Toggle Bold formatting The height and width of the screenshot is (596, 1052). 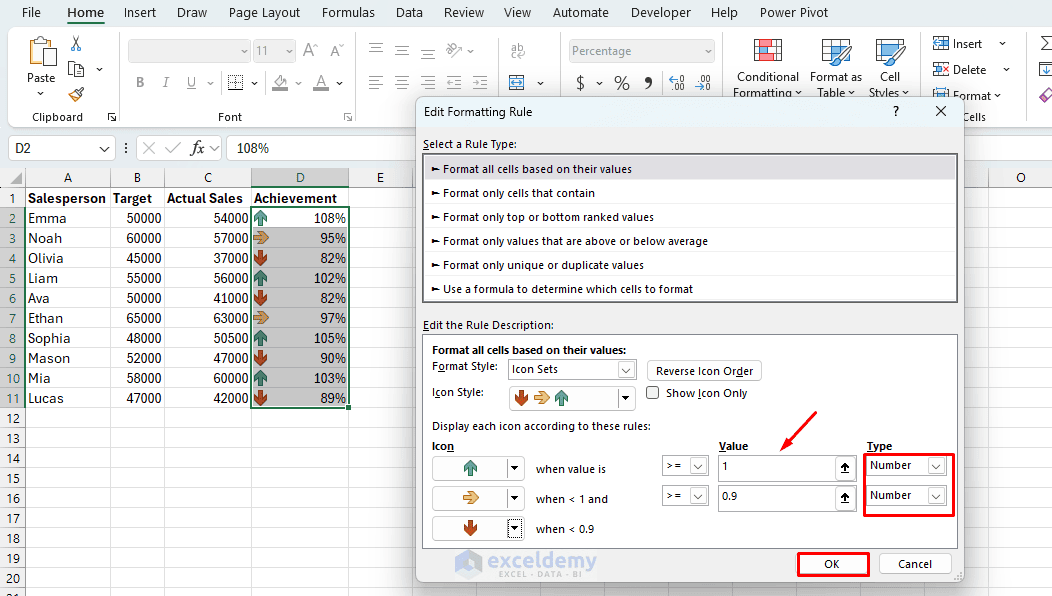point(140,83)
